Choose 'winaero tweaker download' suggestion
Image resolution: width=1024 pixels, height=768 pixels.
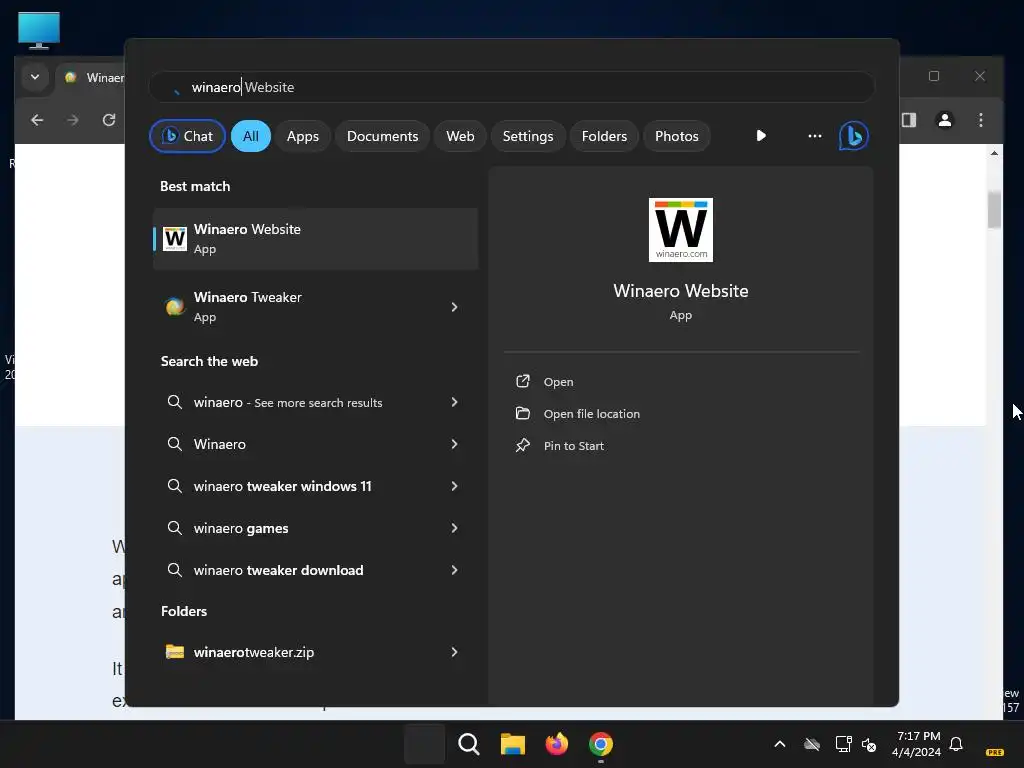point(315,570)
